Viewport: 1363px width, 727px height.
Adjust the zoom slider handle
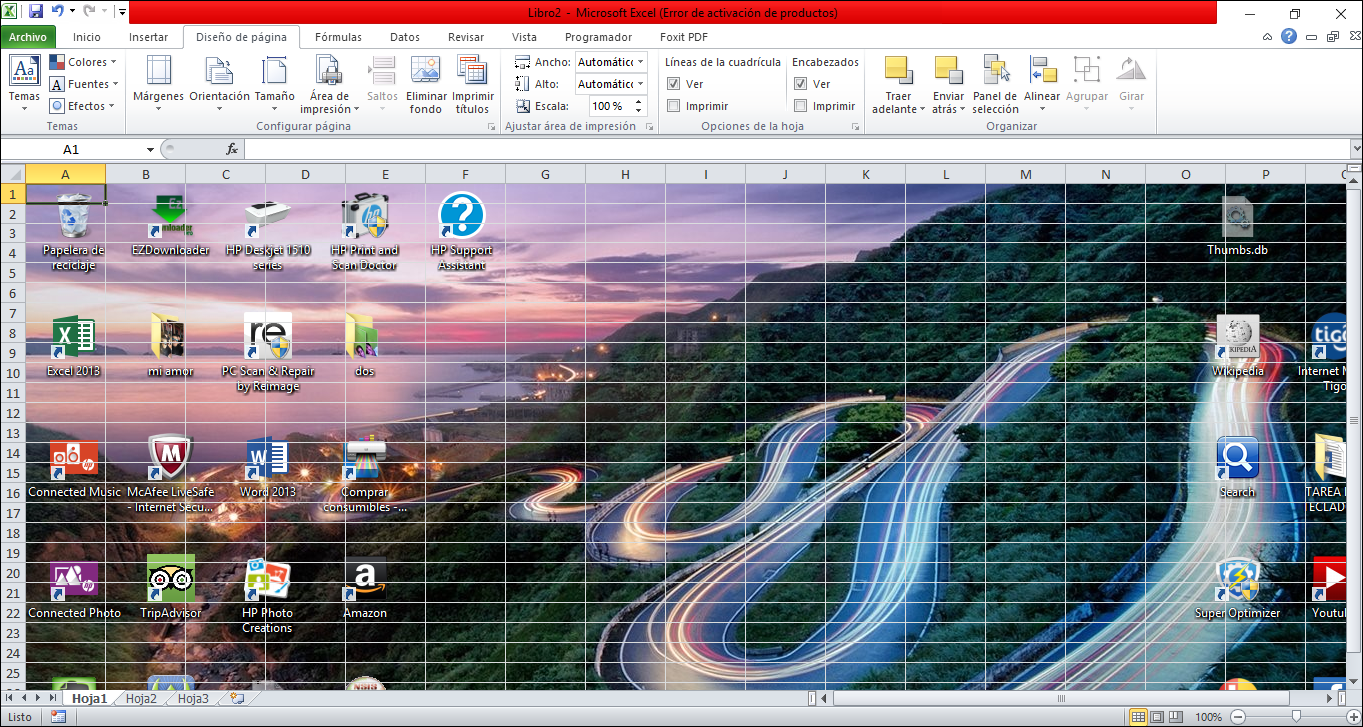click(x=1296, y=717)
